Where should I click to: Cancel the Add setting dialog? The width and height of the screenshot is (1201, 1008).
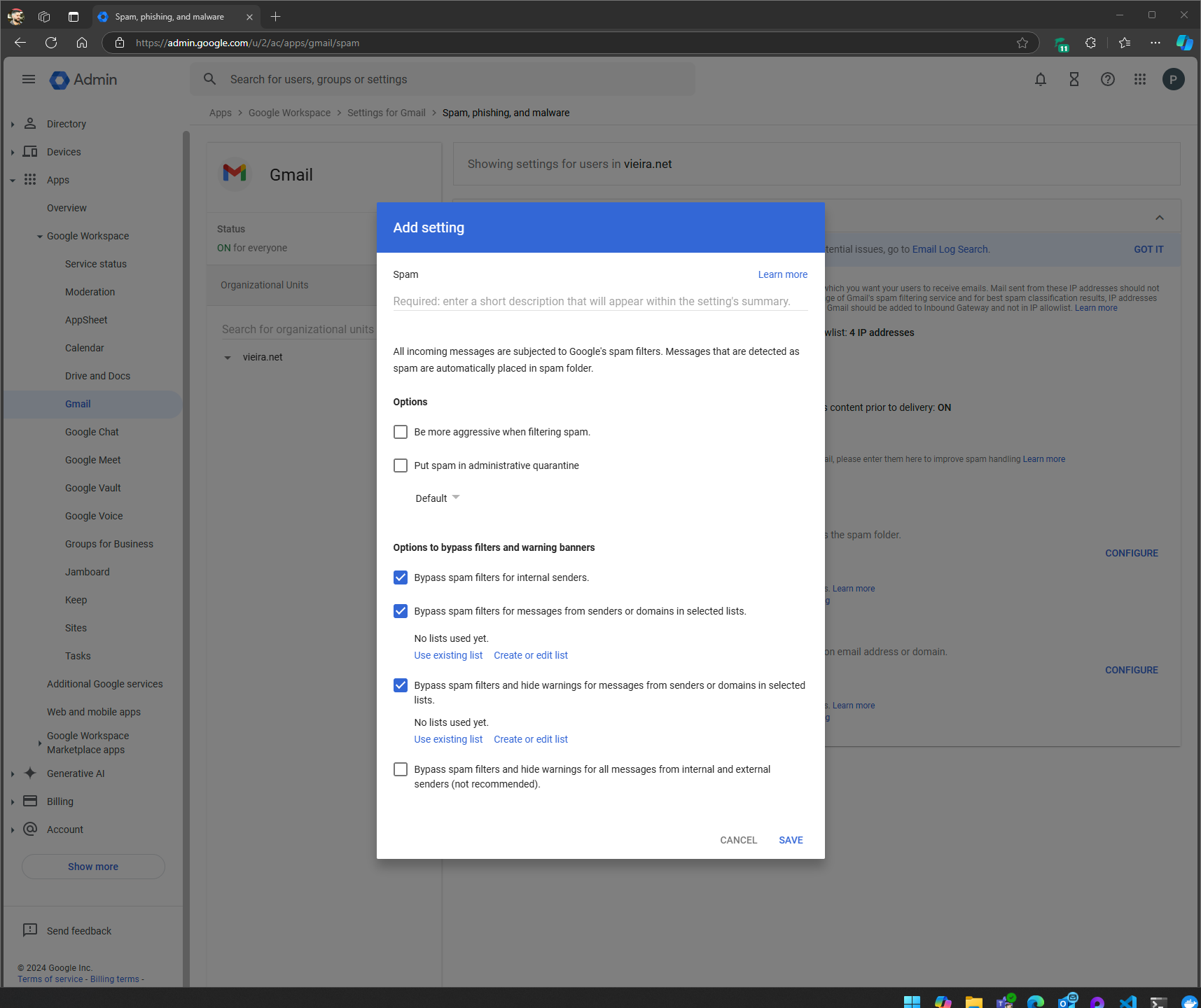739,840
